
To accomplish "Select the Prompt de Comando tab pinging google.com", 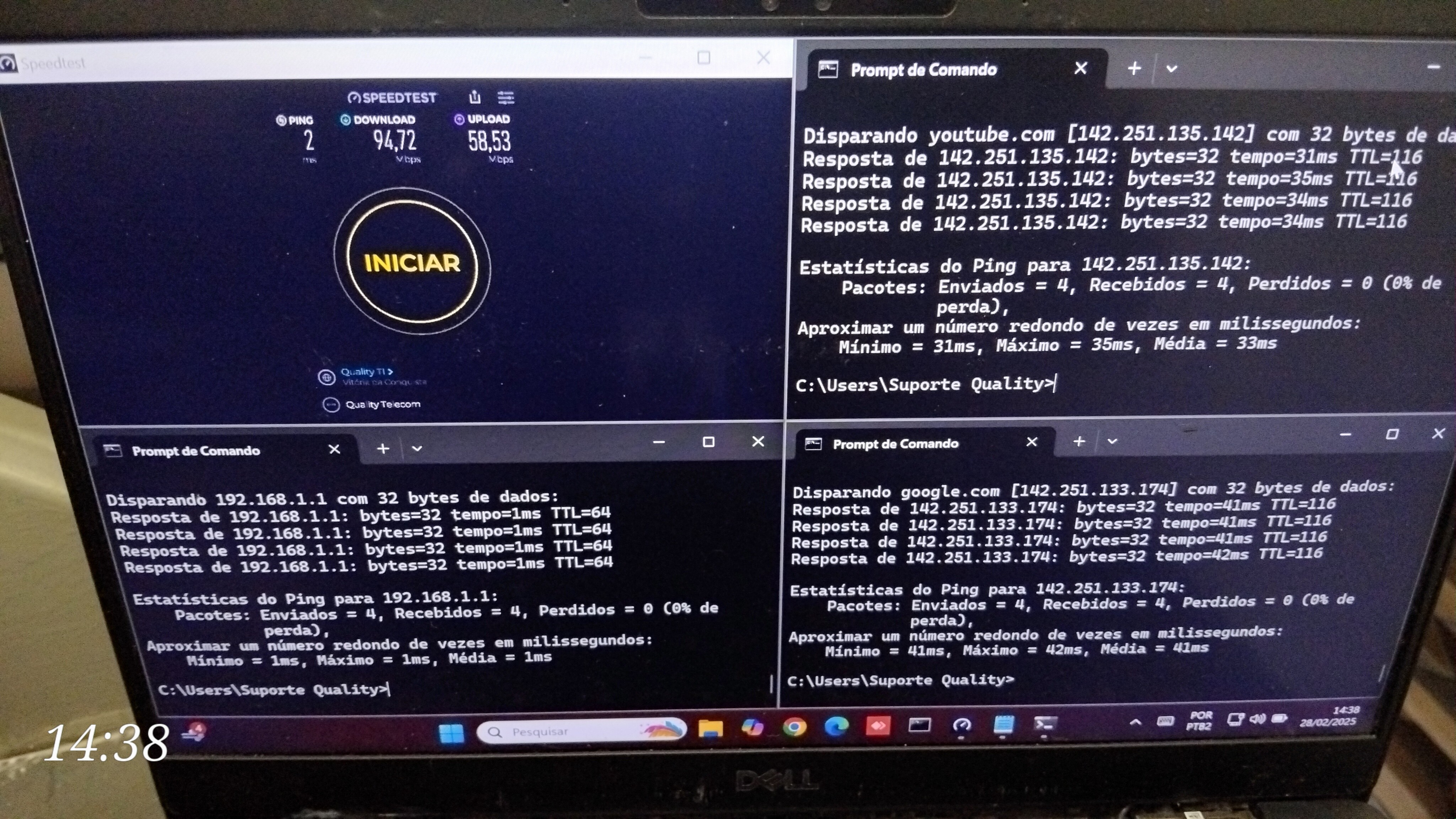I will [895, 444].
